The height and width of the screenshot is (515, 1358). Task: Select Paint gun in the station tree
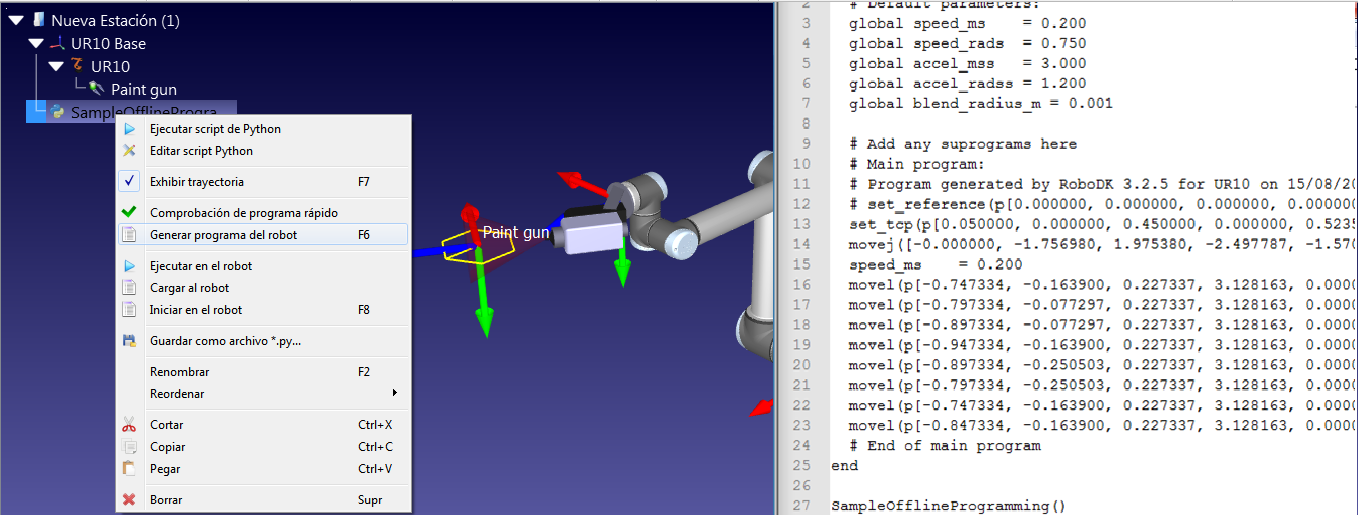click(x=144, y=89)
